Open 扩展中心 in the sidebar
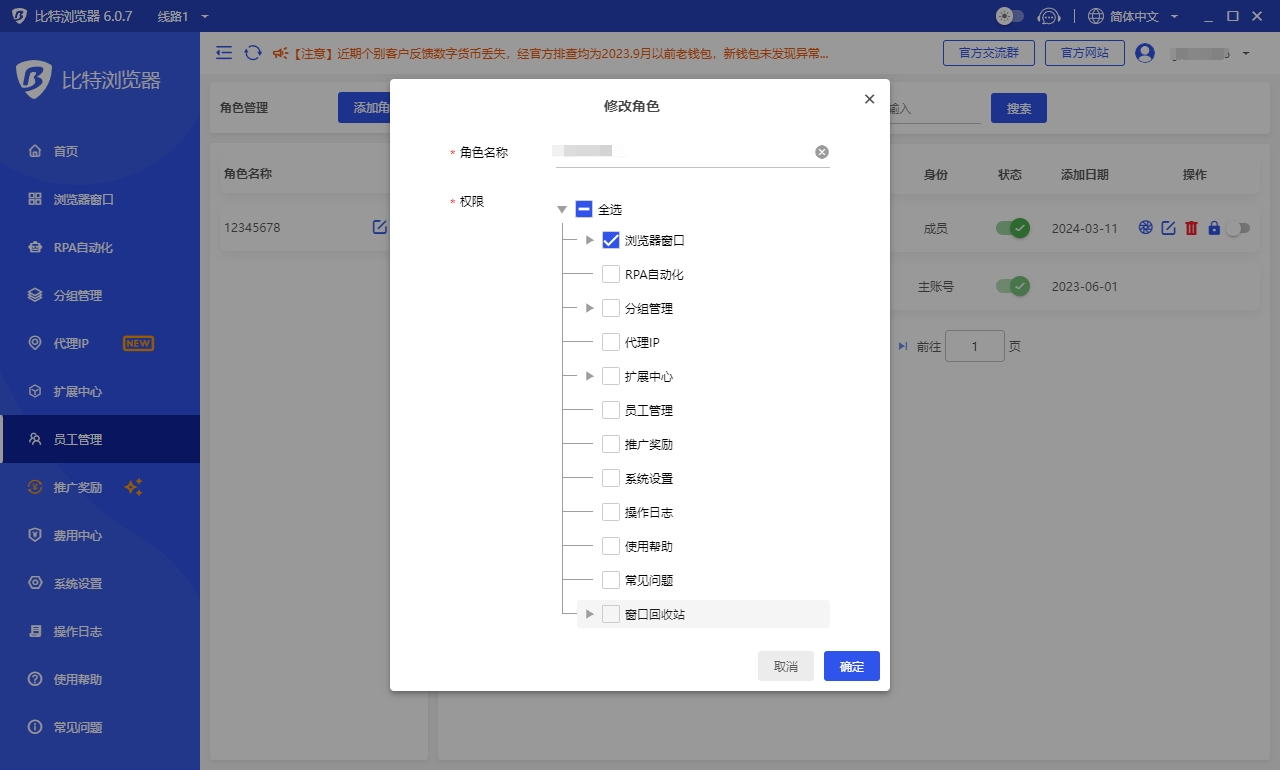The height and width of the screenshot is (770, 1280). tap(100, 391)
